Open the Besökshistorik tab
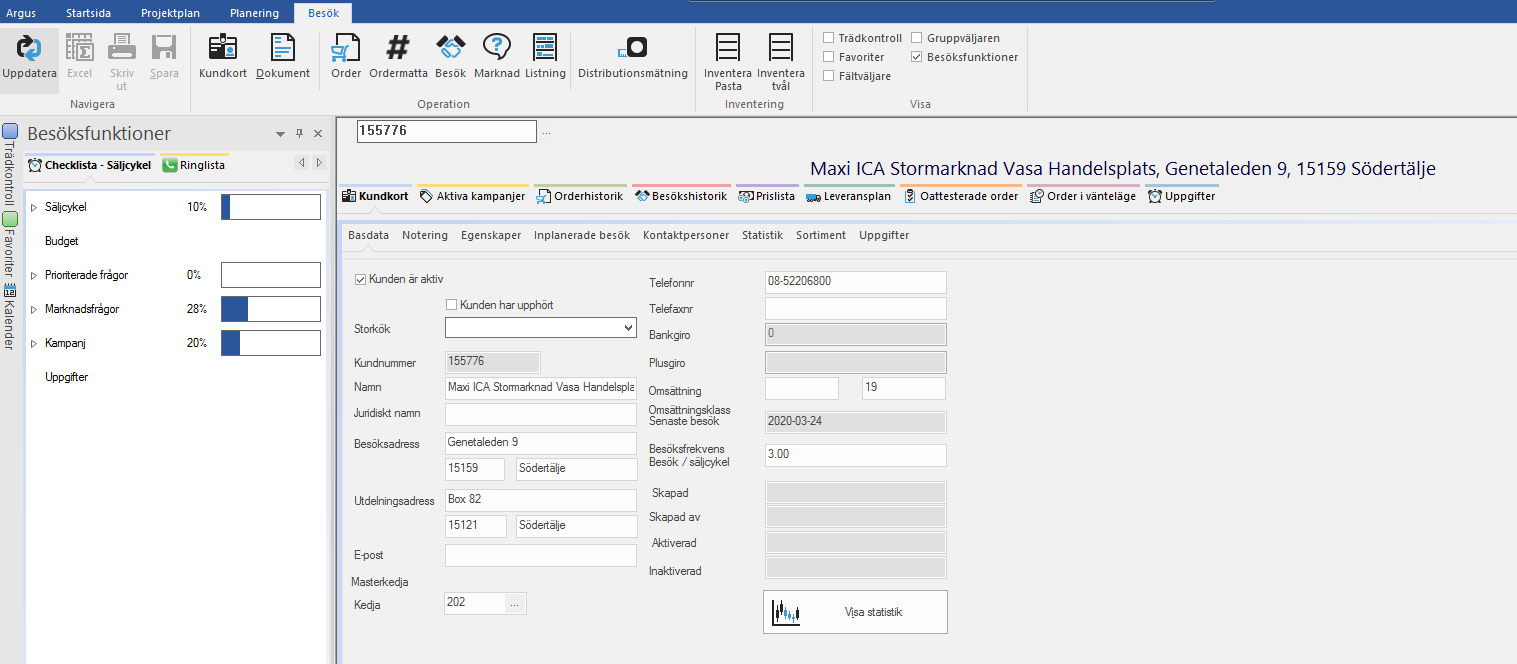 (x=681, y=196)
